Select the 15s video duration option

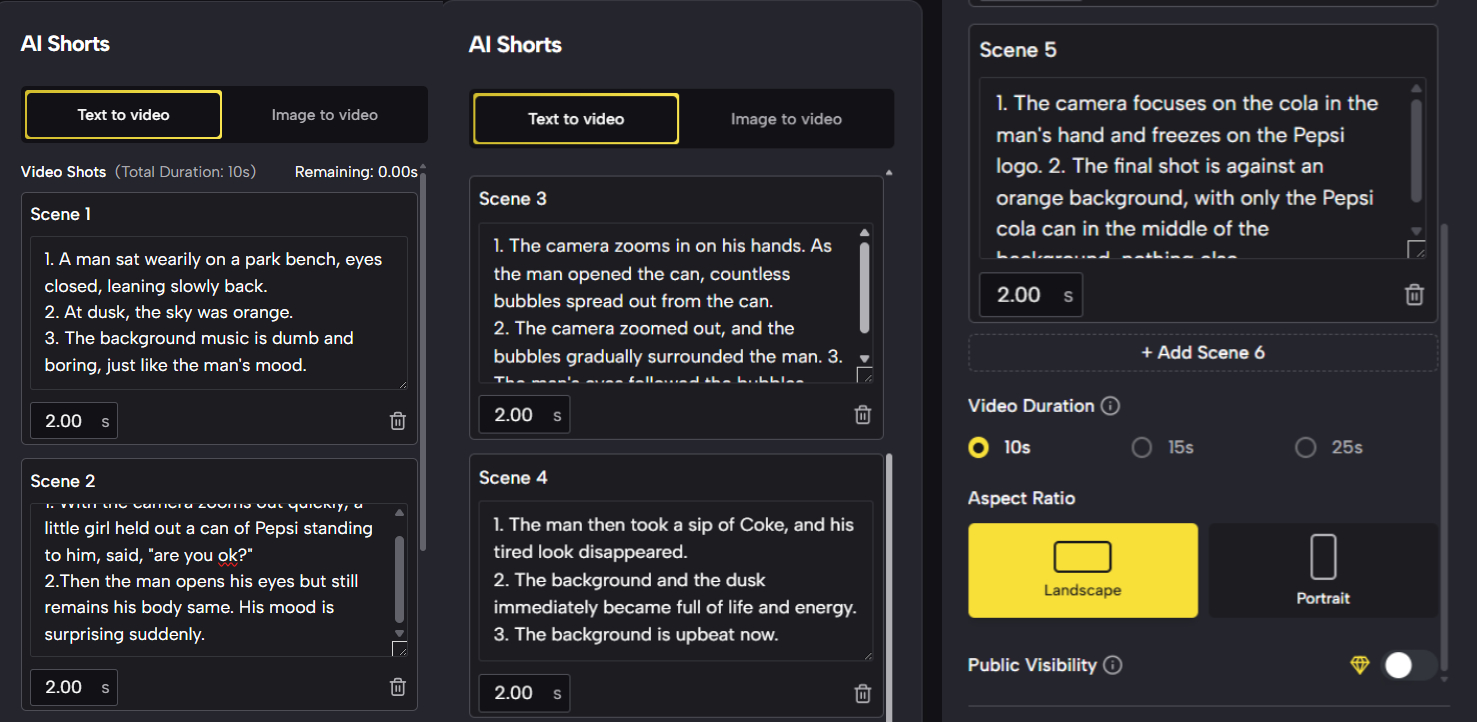coord(1142,448)
